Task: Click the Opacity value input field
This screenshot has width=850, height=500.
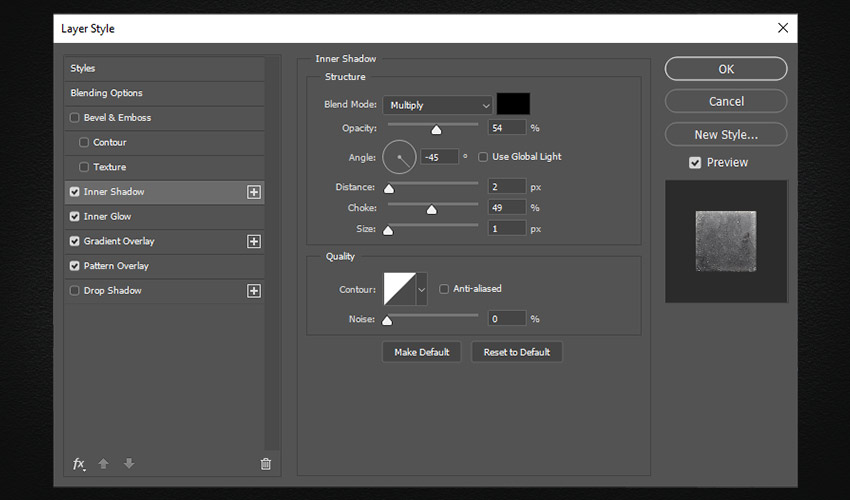Action: 507,128
